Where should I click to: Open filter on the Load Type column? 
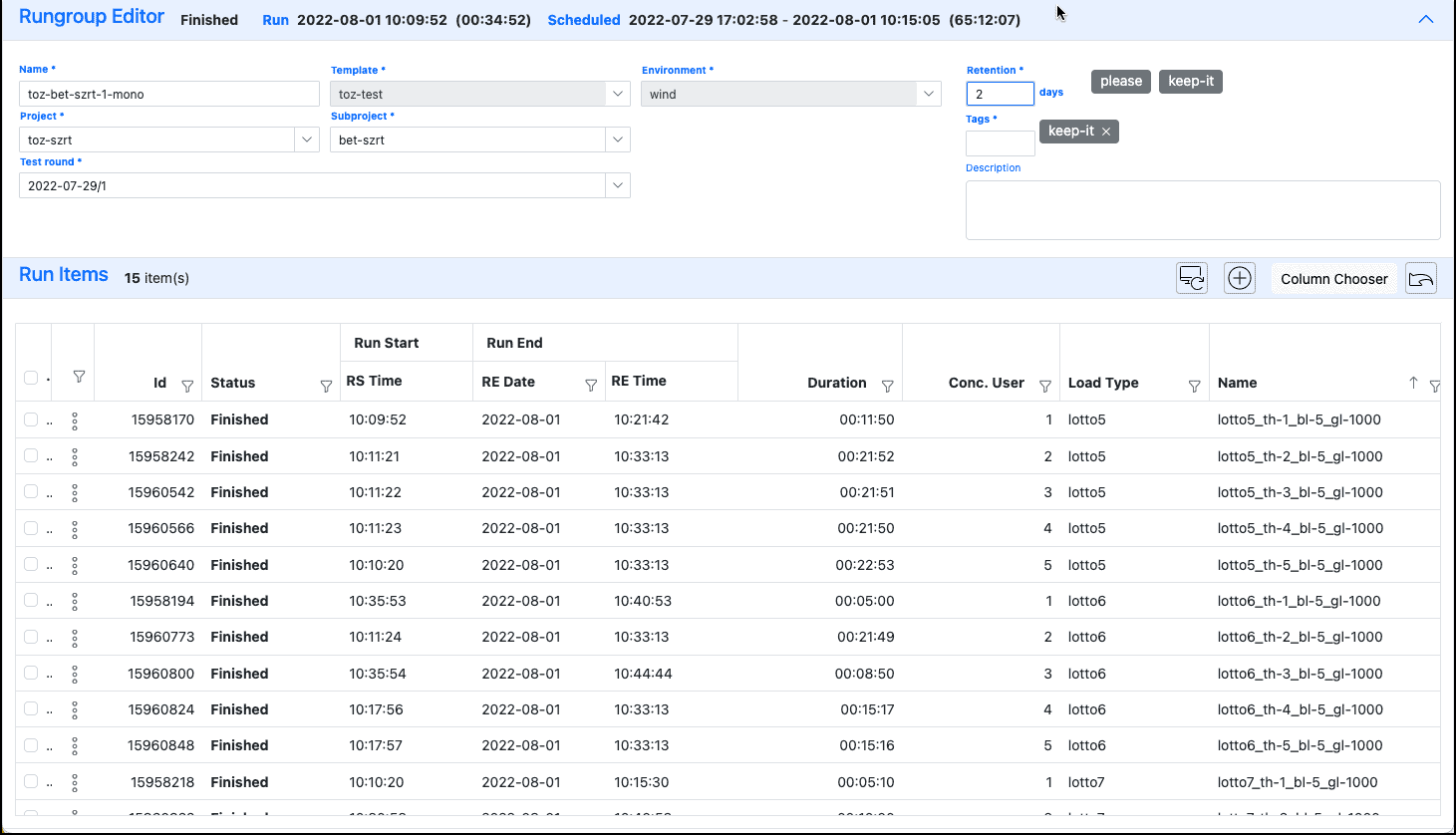(x=1194, y=386)
